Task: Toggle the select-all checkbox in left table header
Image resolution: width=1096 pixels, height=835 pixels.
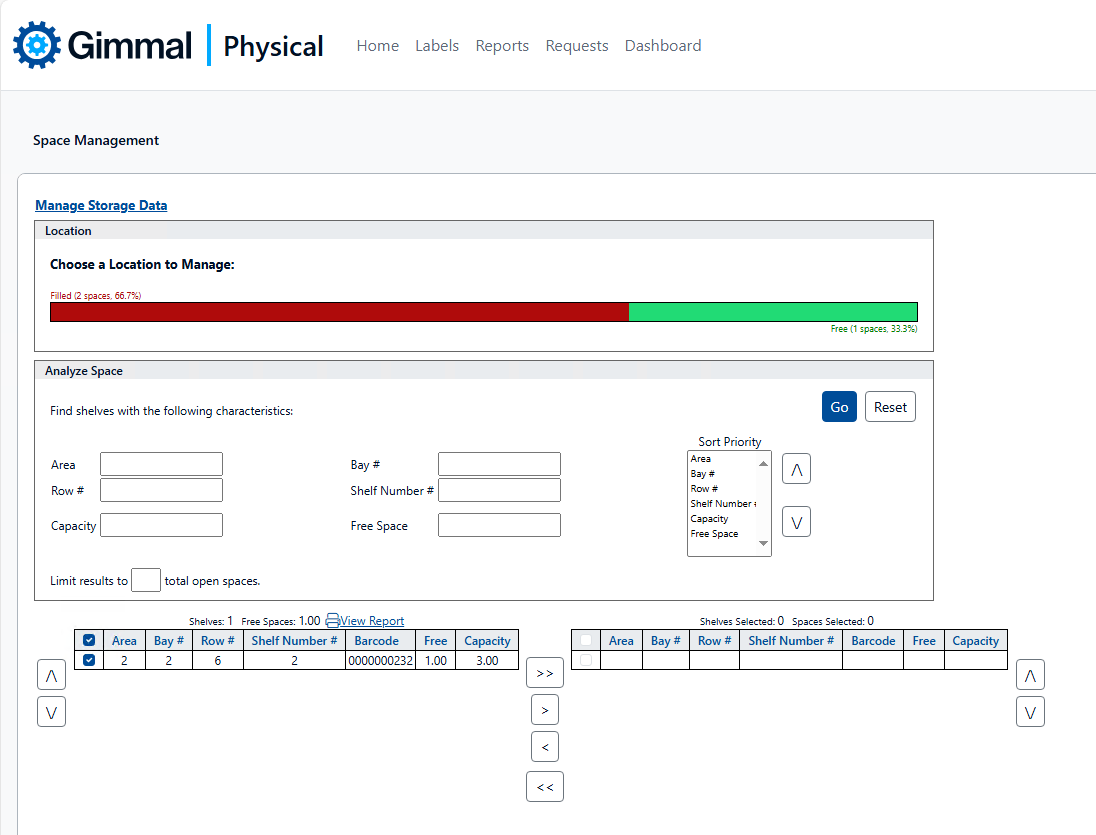Action: coord(89,641)
